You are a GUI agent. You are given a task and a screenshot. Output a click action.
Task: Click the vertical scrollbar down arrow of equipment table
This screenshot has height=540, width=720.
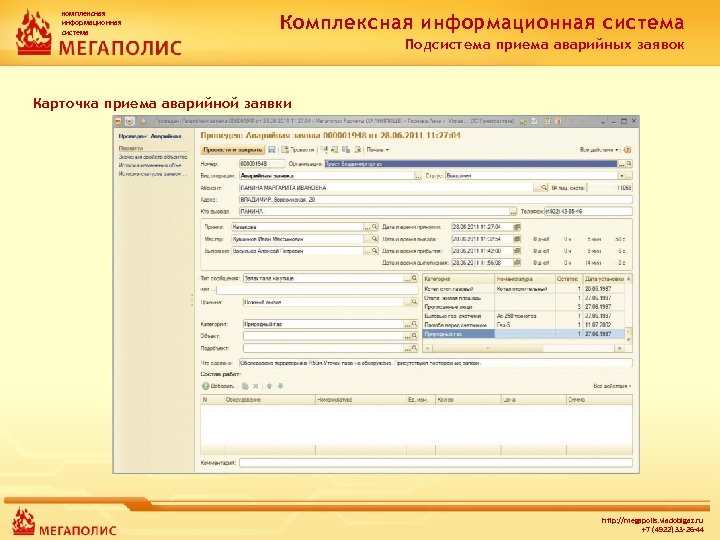click(629, 339)
